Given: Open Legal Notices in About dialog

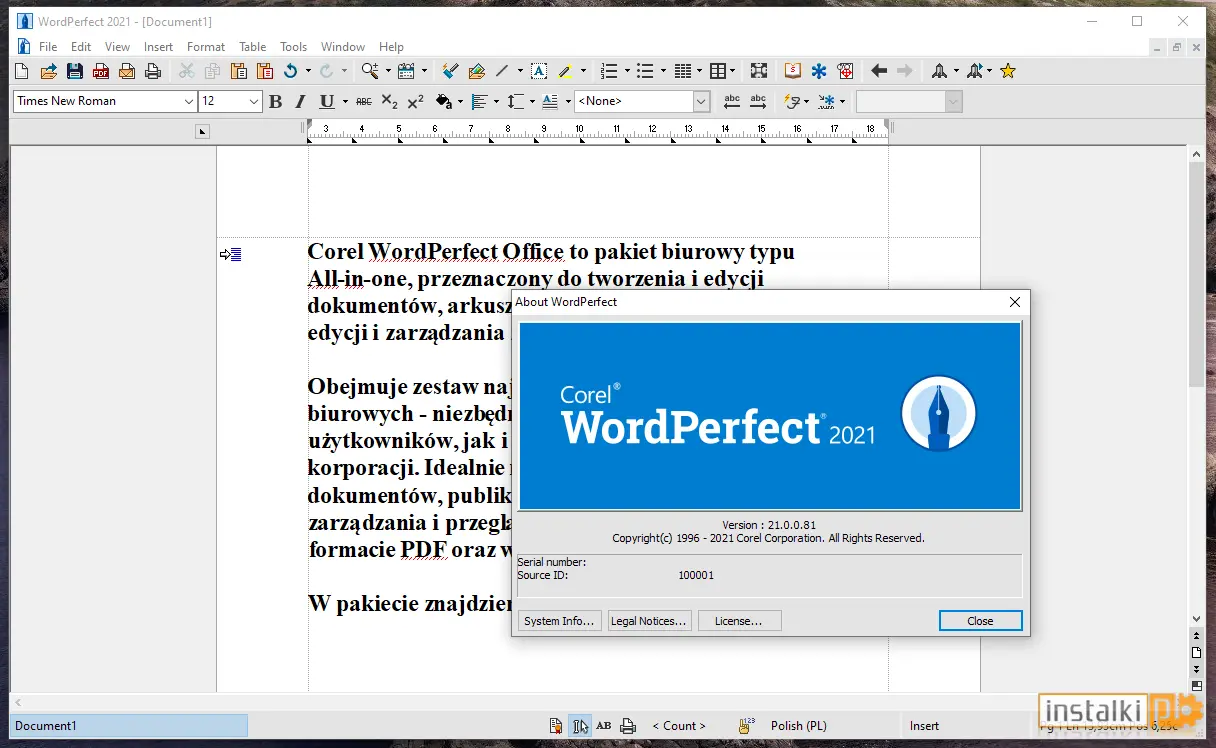Looking at the screenshot, I should coord(649,621).
